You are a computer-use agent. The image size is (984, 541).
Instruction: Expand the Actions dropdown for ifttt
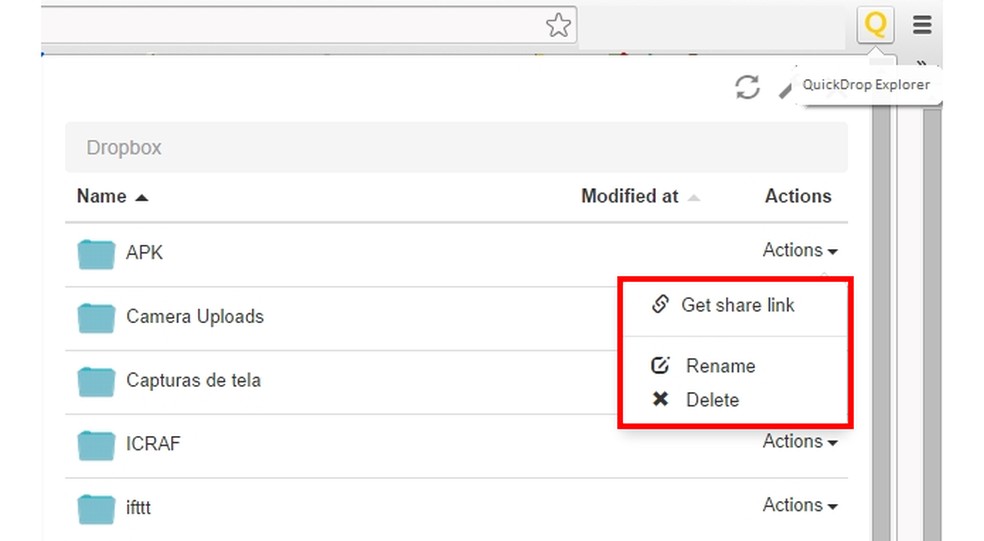click(799, 506)
